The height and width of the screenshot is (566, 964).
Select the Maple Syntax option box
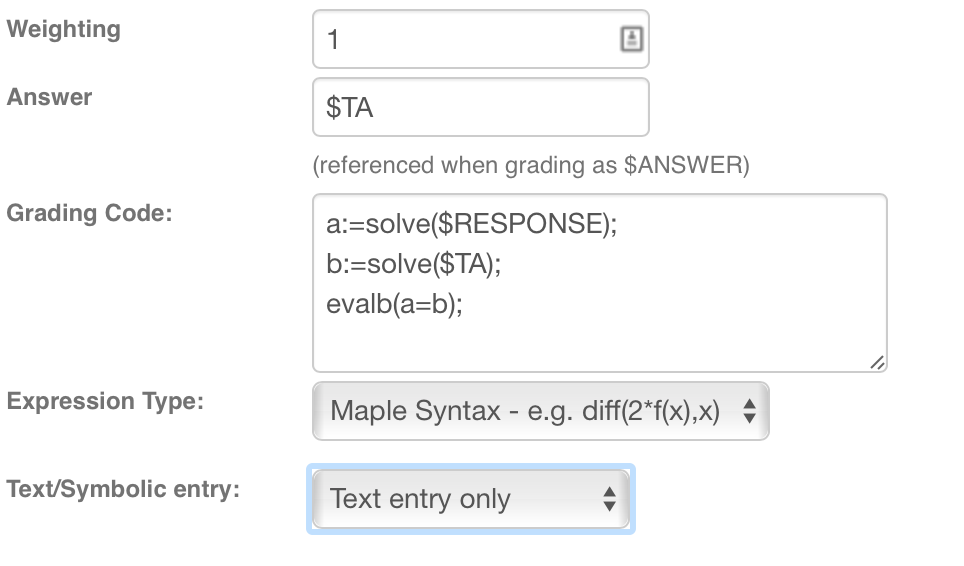(540, 411)
